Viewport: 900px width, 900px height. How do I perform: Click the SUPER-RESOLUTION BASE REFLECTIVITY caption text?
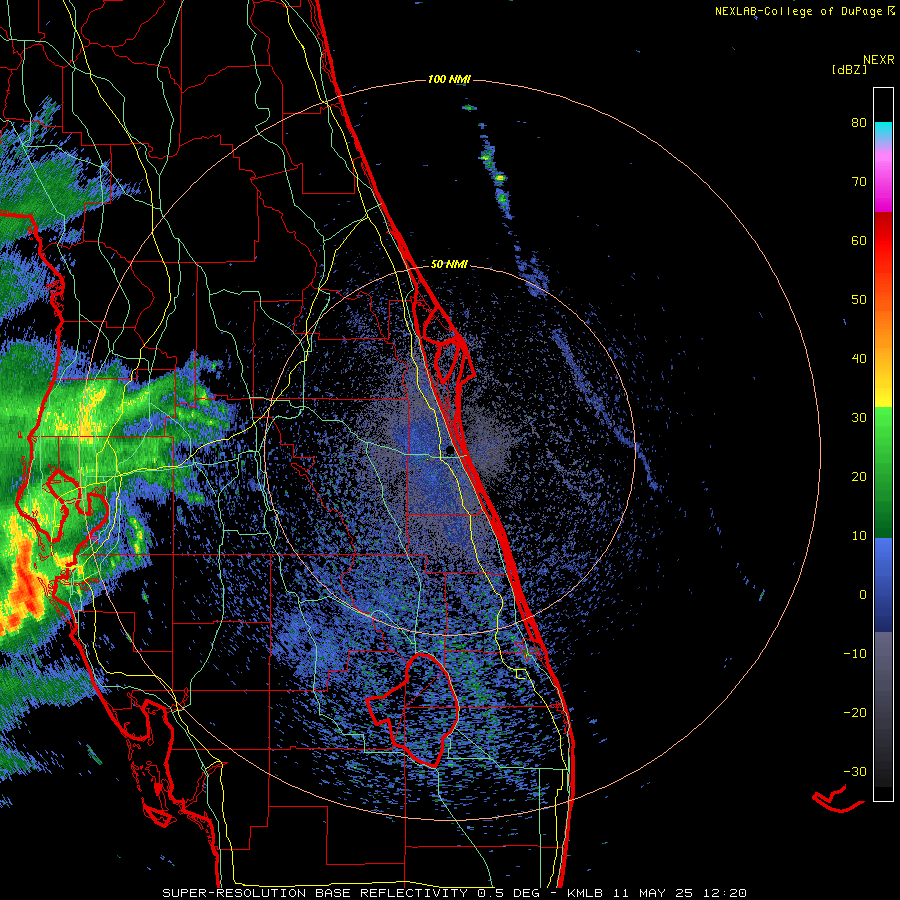(x=315, y=893)
